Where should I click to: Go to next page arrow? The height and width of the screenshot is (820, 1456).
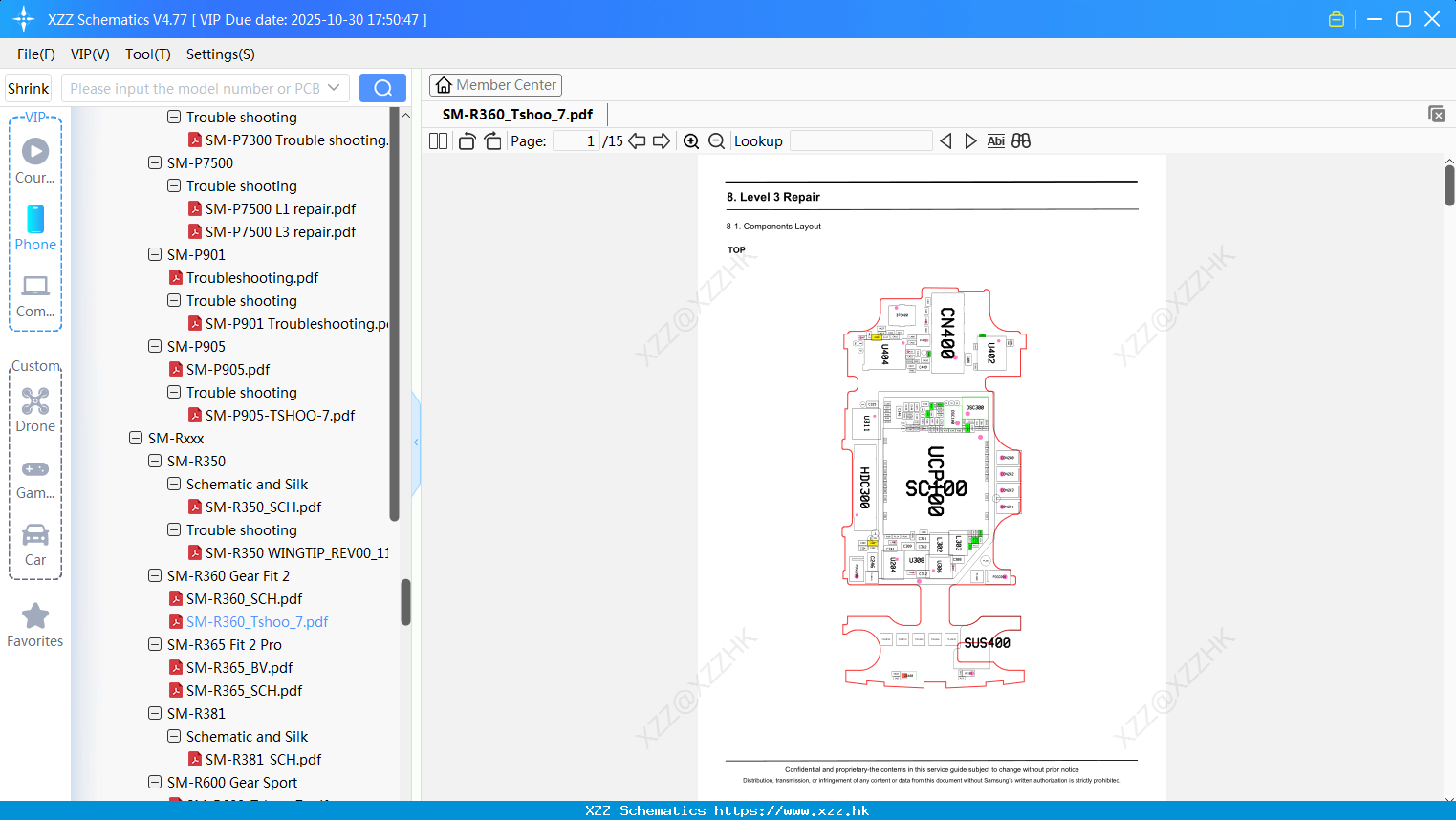[x=662, y=140]
